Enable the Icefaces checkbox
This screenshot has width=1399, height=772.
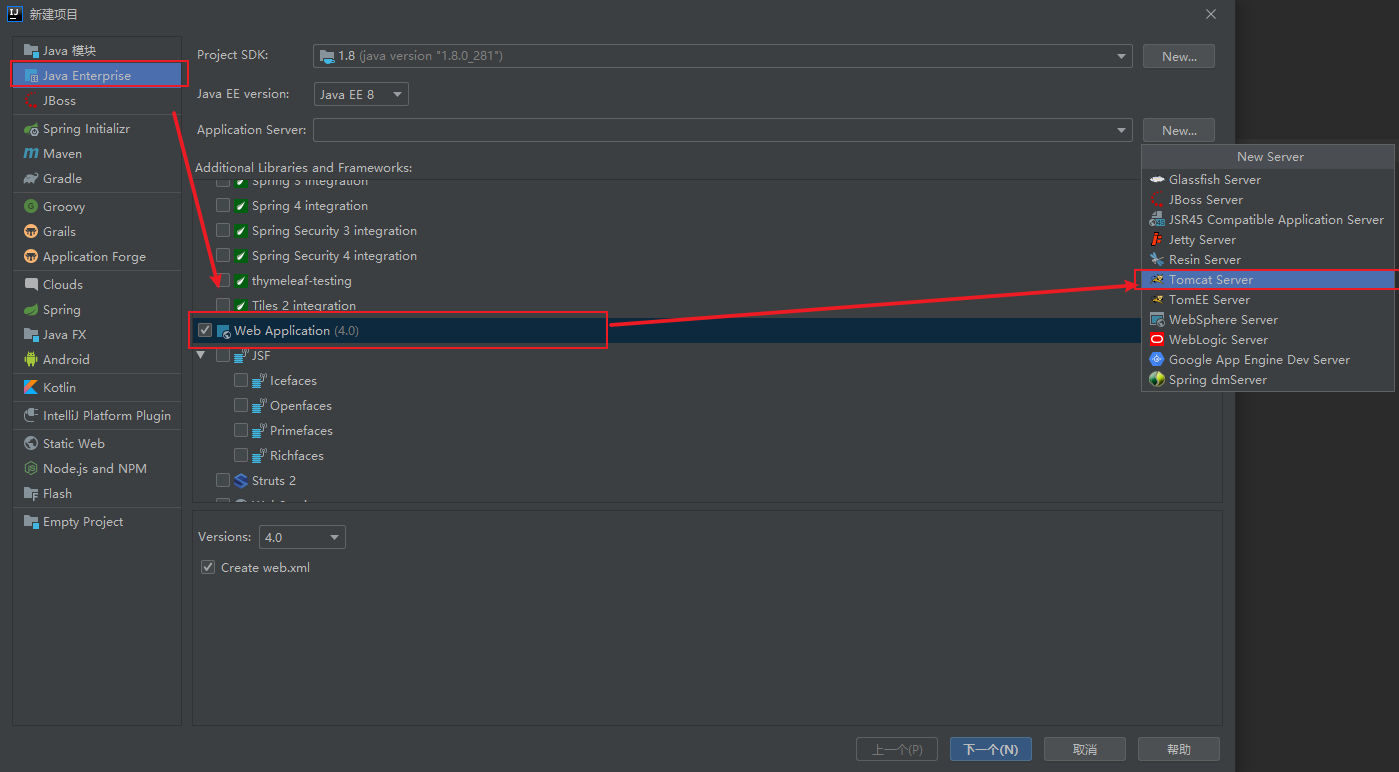(241, 380)
